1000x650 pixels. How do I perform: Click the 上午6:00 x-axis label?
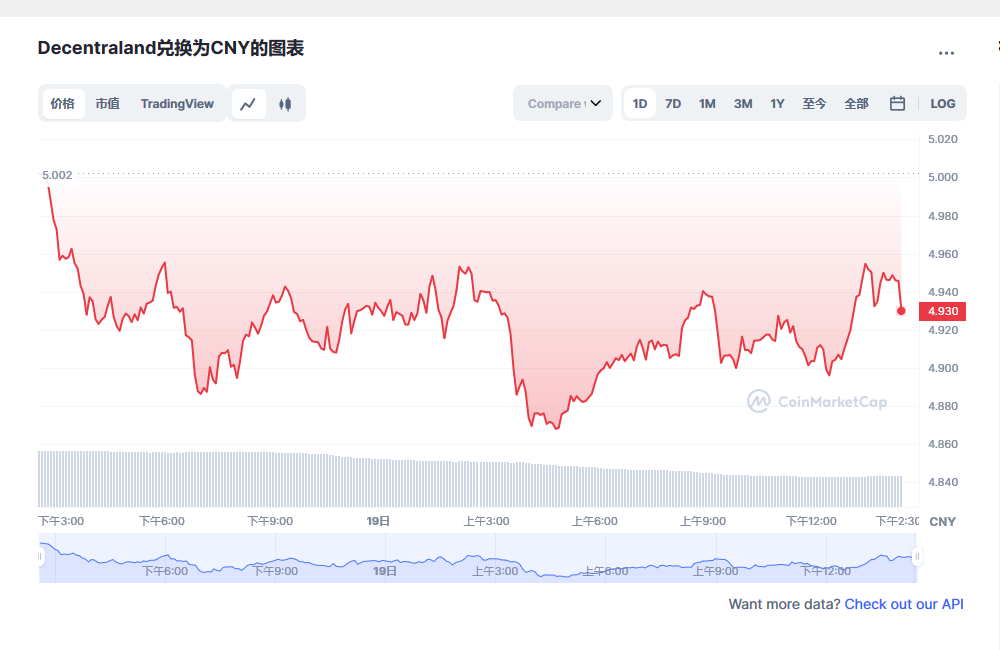tap(594, 521)
